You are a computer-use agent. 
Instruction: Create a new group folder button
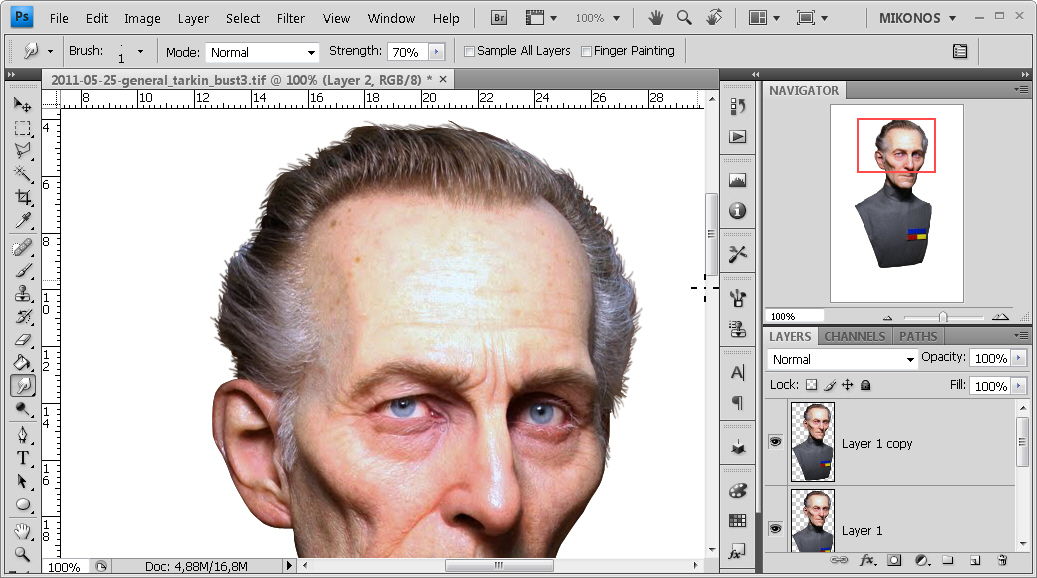pos(948,561)
